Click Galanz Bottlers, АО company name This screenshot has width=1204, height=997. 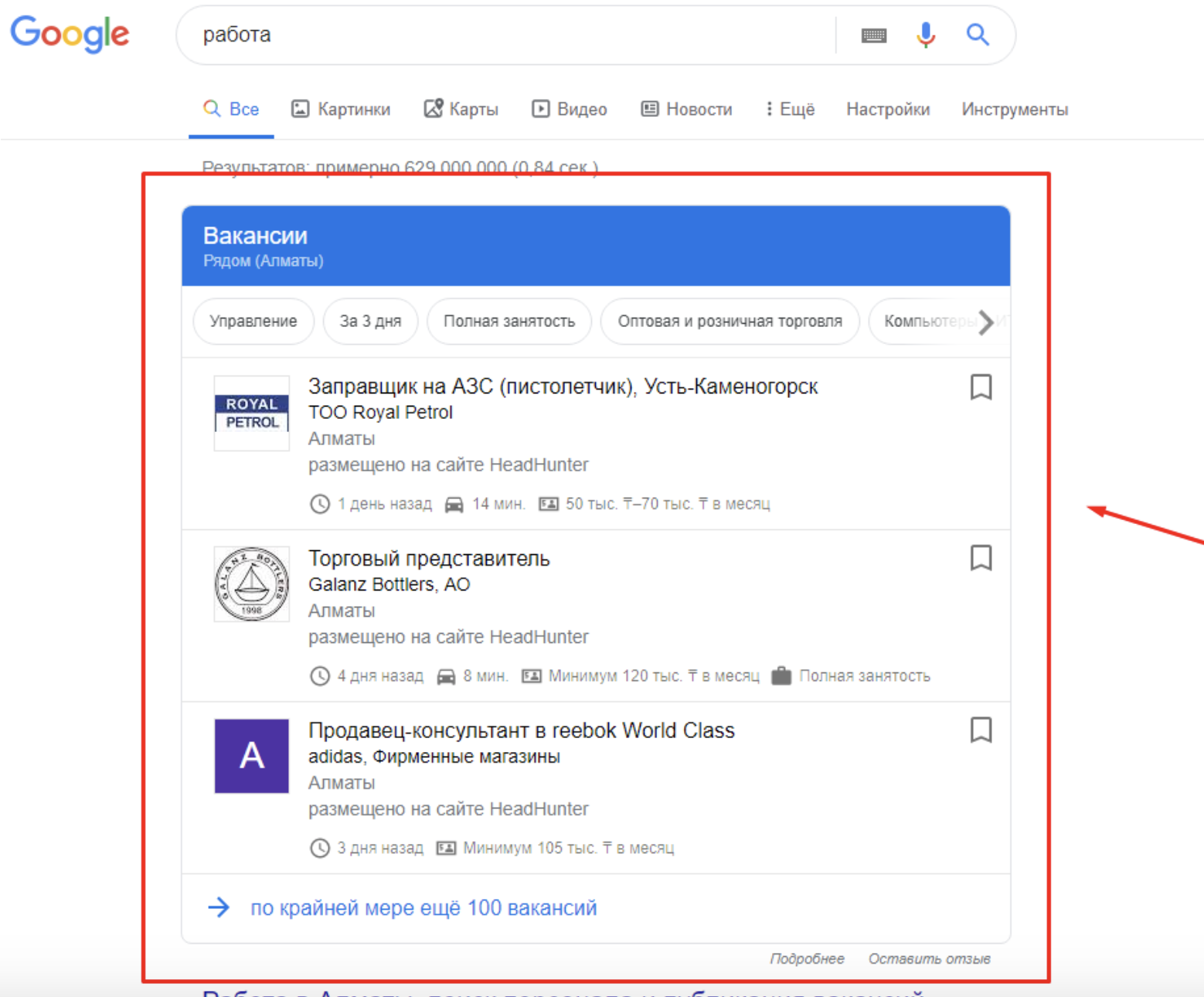[389, 584]
